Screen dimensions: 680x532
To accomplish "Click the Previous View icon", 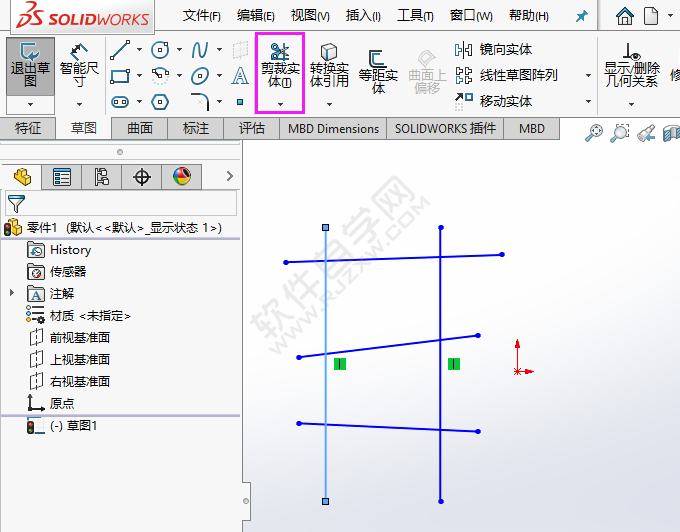I will point(646,133).
